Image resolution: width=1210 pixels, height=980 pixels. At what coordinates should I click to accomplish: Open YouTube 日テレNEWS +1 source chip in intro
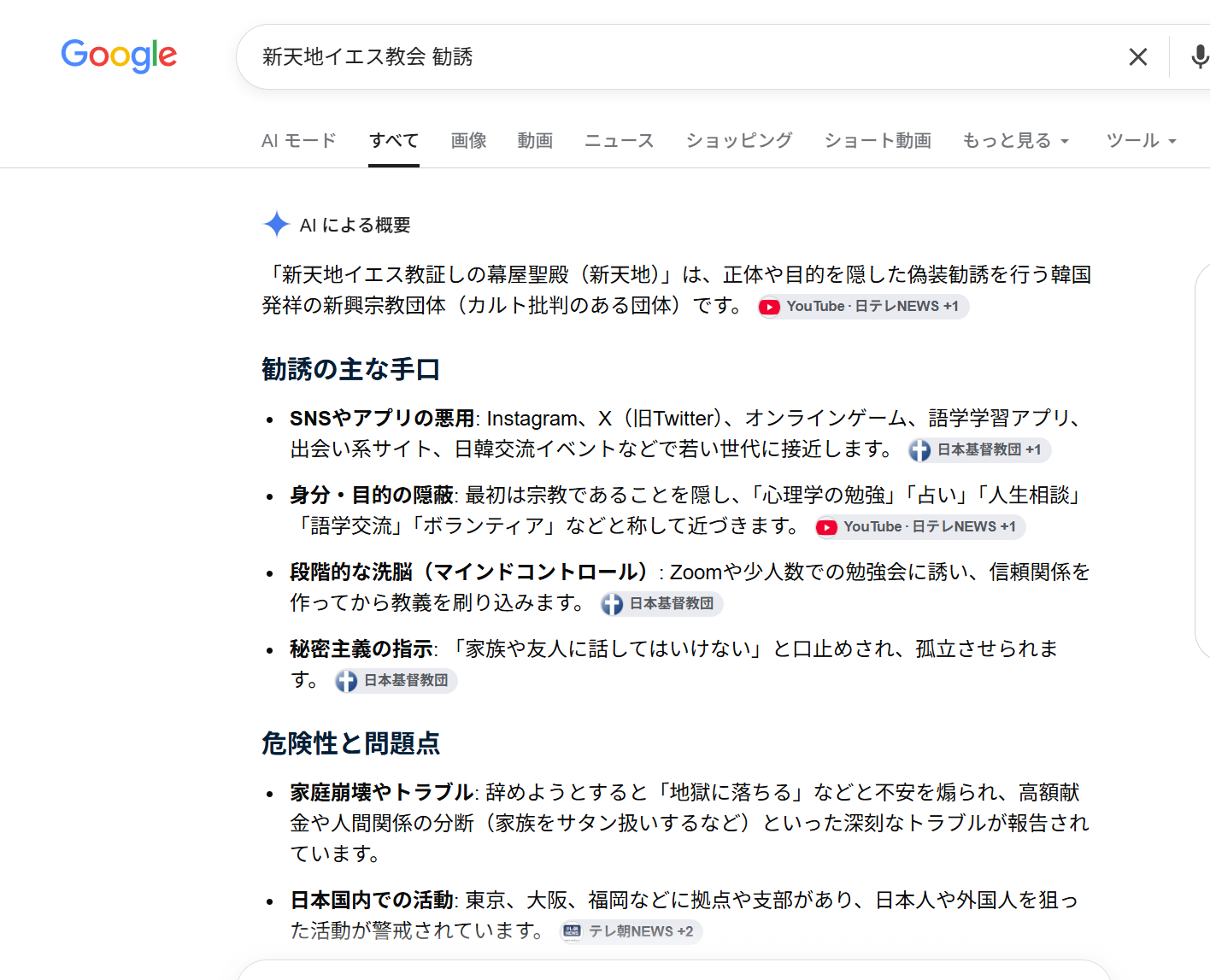863,307
